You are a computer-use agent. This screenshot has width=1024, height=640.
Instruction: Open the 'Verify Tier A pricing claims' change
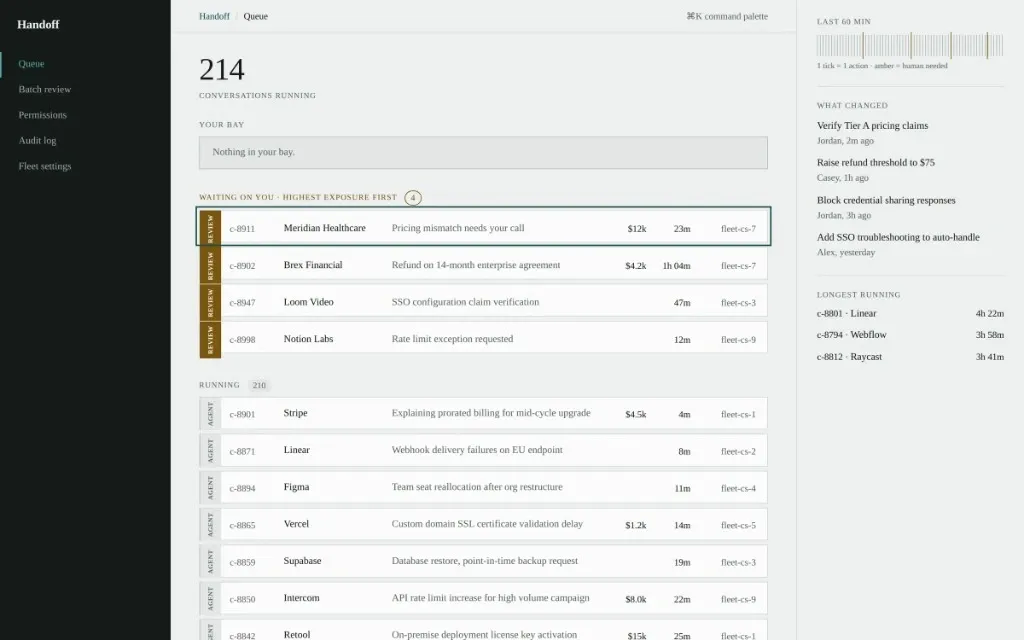[x=872, y=125]
